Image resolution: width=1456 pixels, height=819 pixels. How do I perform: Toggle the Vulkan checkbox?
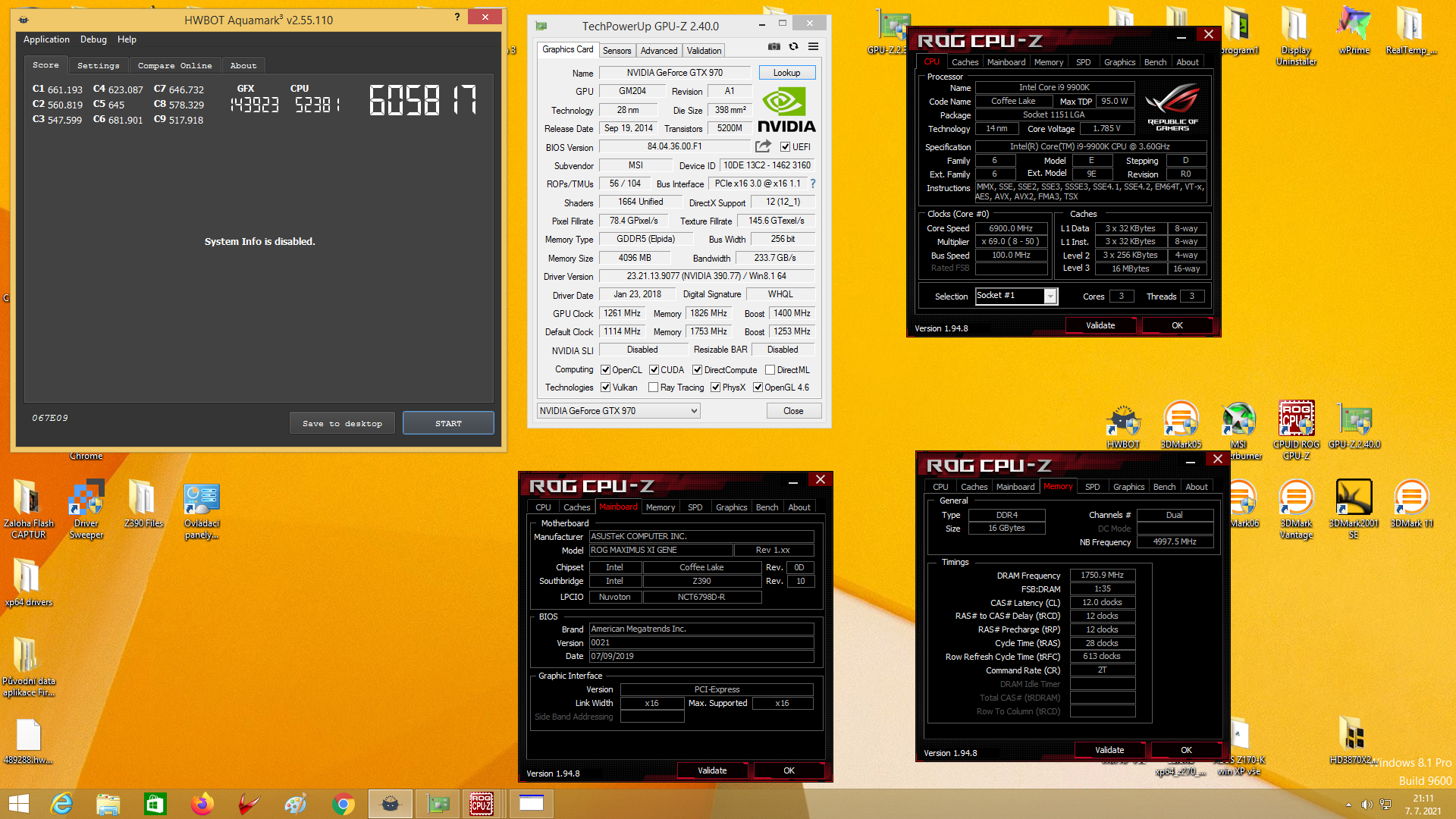[x=605, y=388]
